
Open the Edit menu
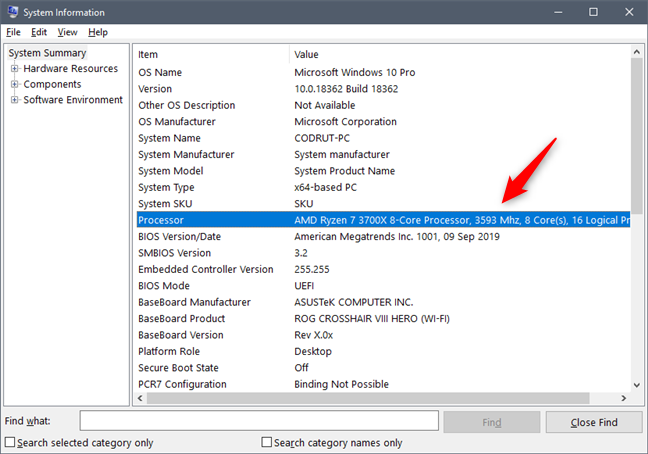coord(39,32)
